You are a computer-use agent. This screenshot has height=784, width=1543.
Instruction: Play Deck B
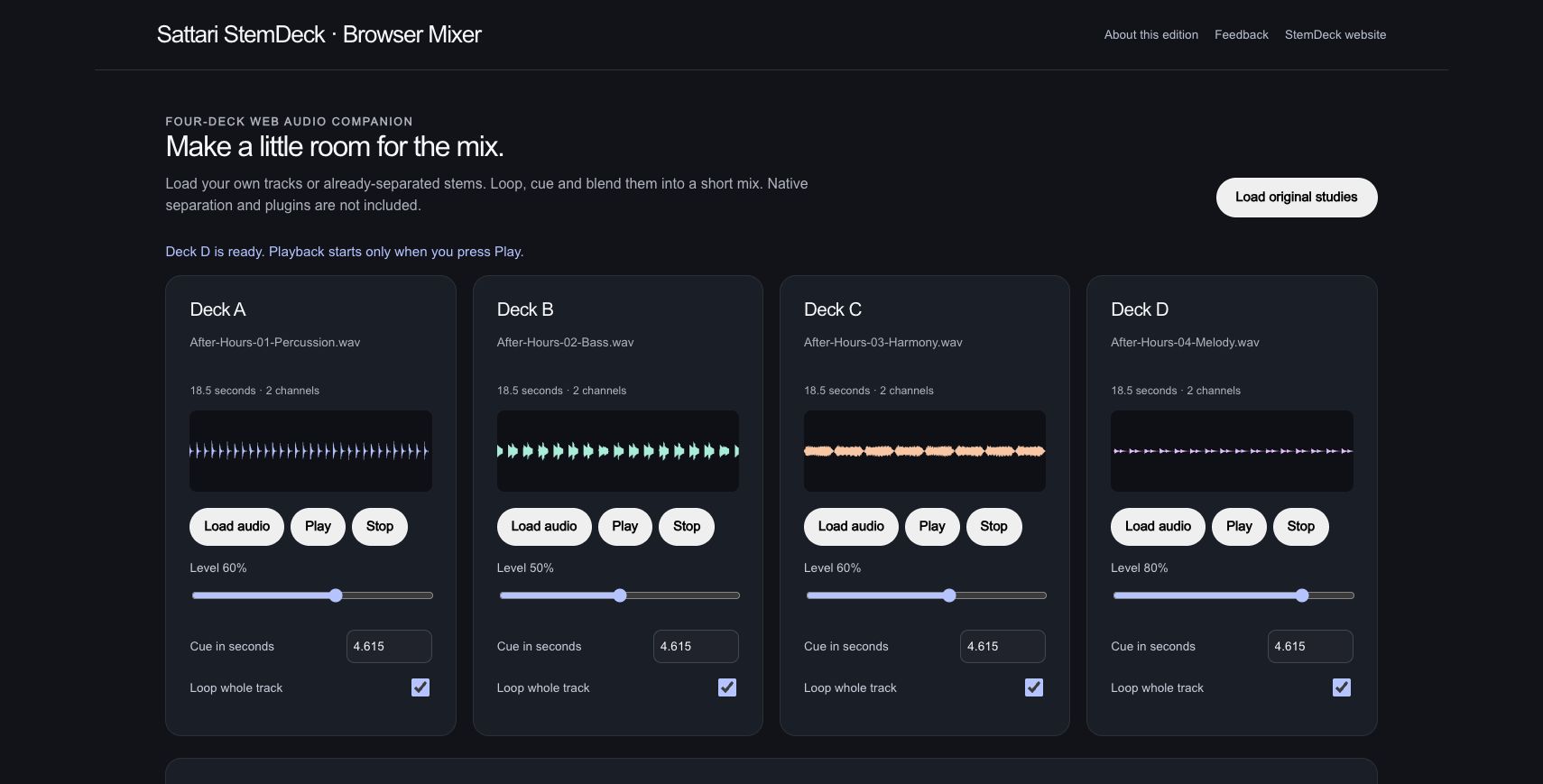tap(625, 527)
